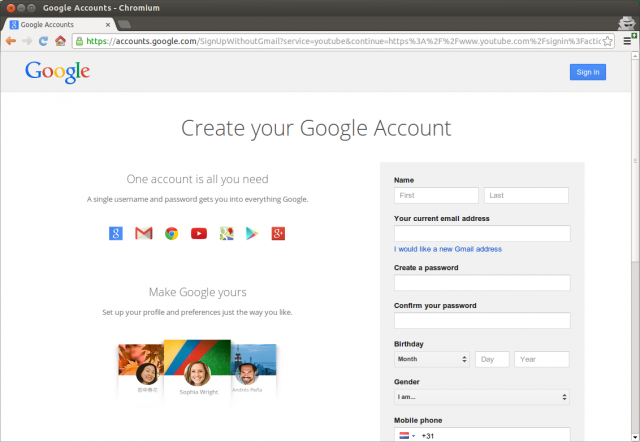The height and width of the screenshot is (442, 640).
Task: Click the Confirm your password field
Action: 482,321
